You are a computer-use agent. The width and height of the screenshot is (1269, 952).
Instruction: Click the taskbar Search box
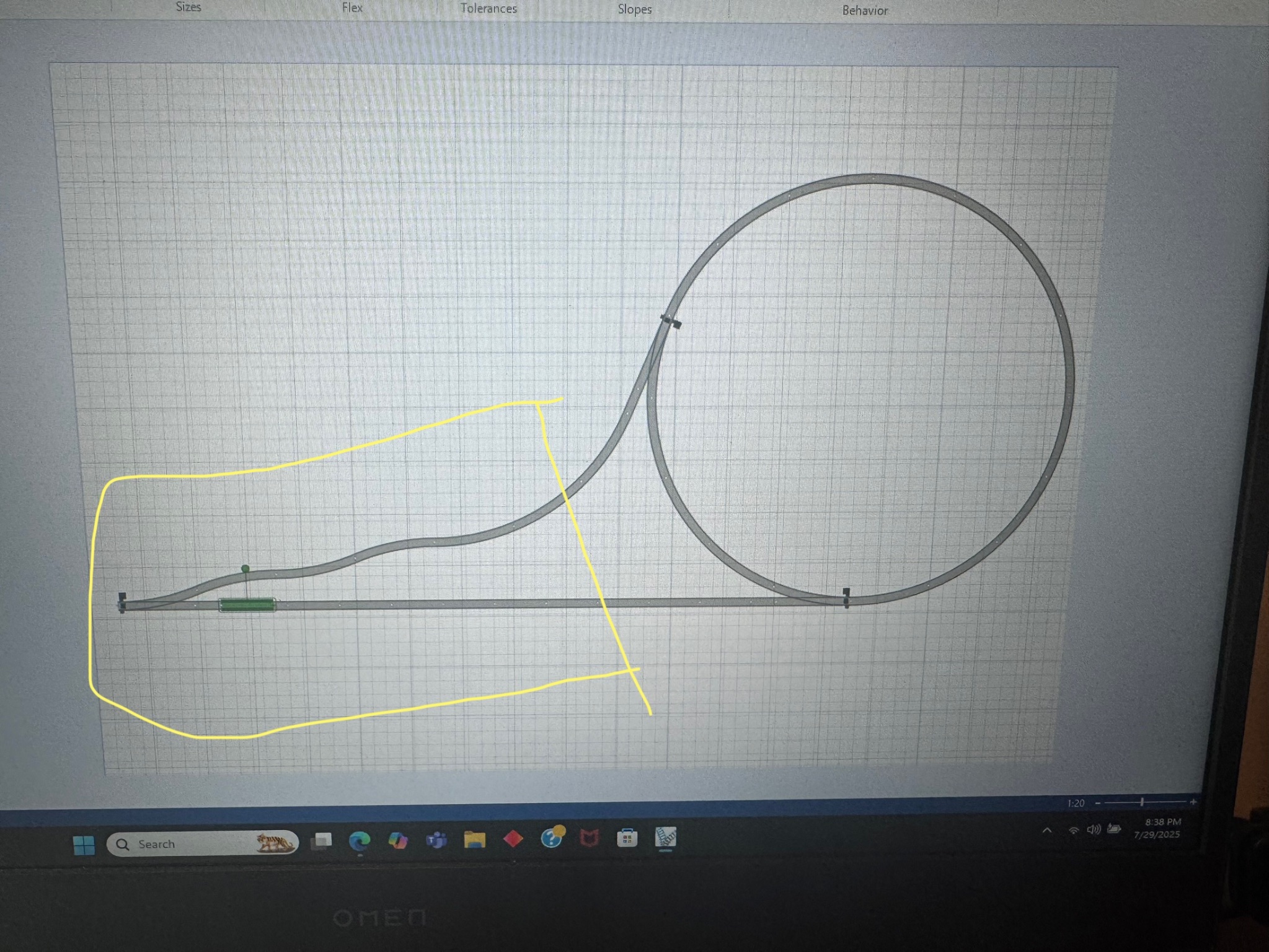point(203,844)
